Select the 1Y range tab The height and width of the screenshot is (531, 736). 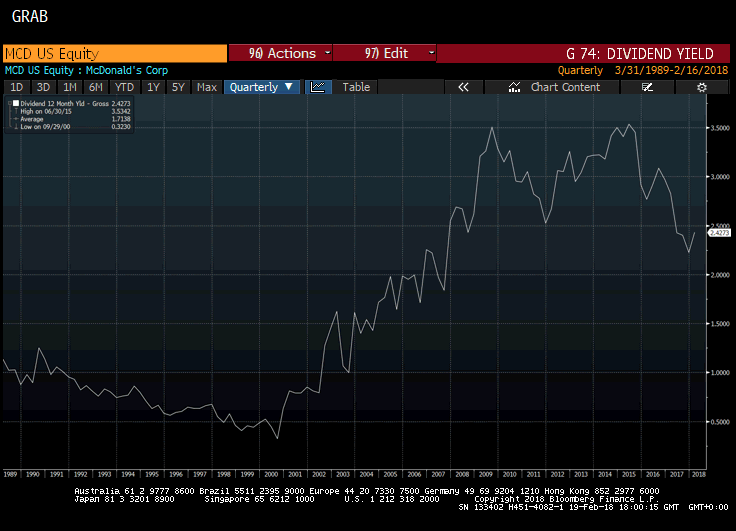click(153, 87)
